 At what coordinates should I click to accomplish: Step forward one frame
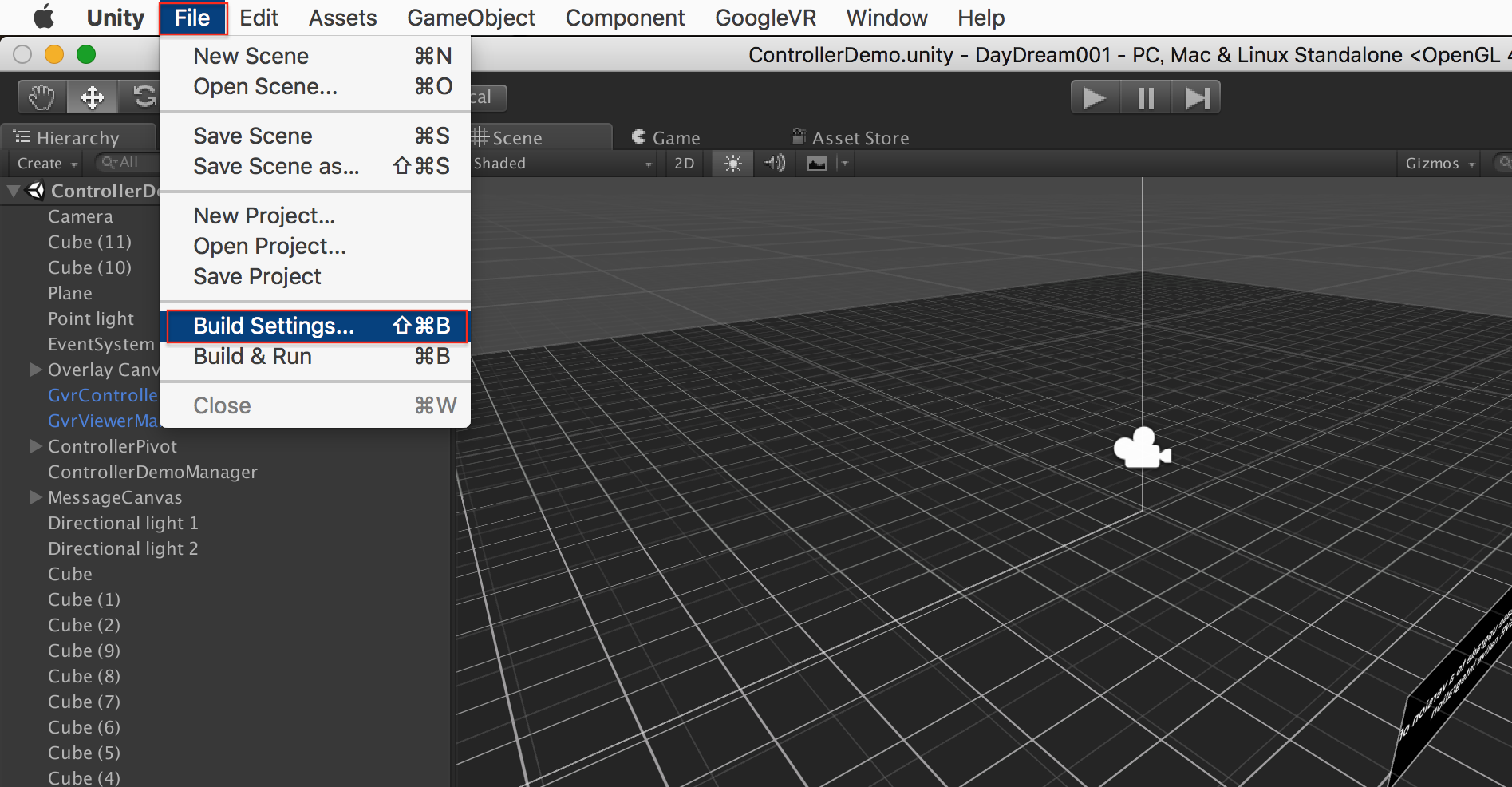1196,97
